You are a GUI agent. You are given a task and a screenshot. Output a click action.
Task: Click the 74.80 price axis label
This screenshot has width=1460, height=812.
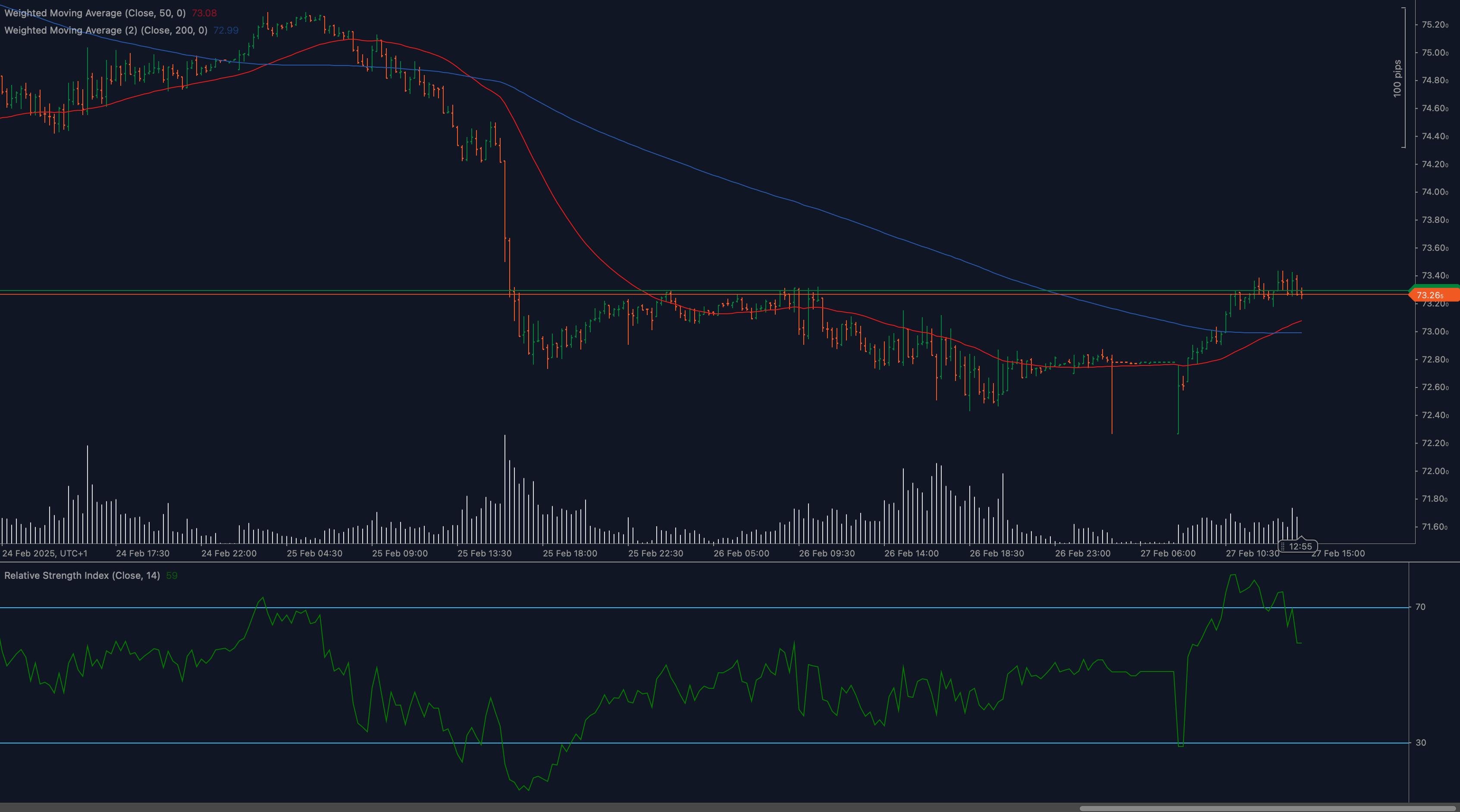(x=1435, y=81)
